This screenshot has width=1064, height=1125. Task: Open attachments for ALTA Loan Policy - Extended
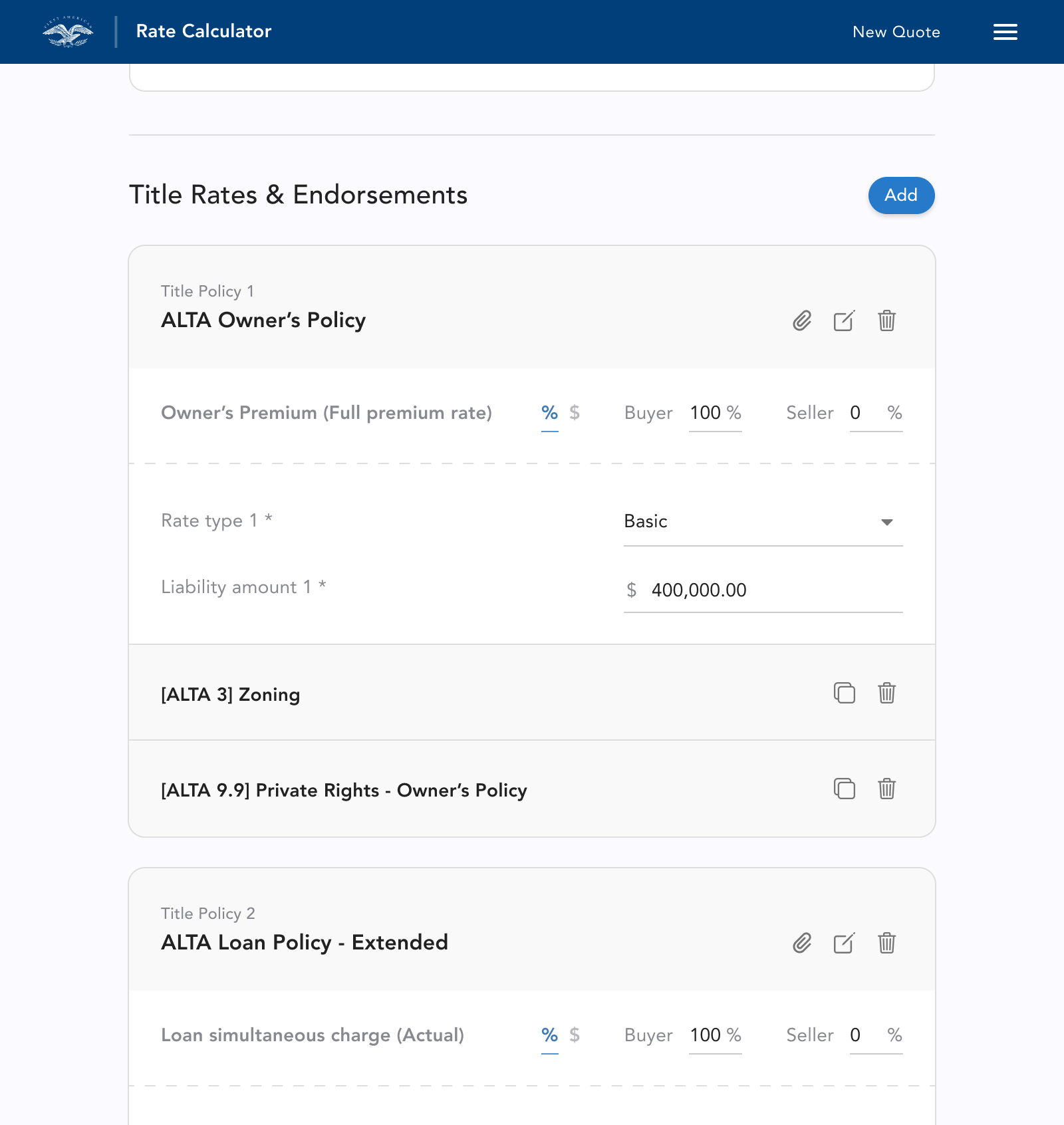[802, 943]
